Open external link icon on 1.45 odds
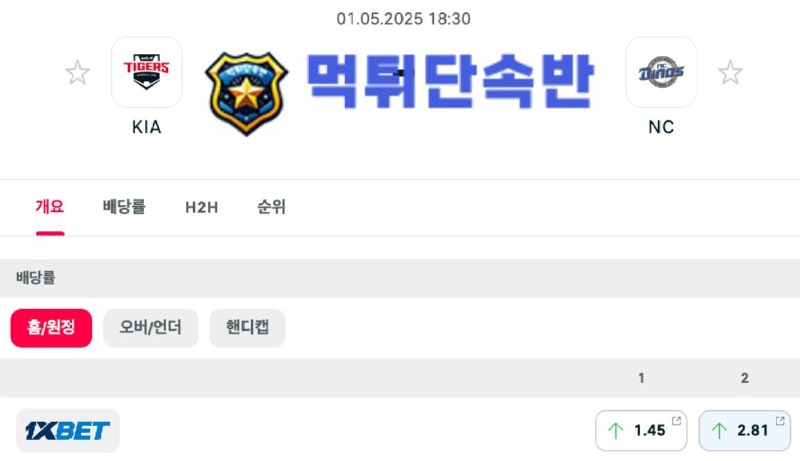Viewport: 800px width, 461px height. 677,421
